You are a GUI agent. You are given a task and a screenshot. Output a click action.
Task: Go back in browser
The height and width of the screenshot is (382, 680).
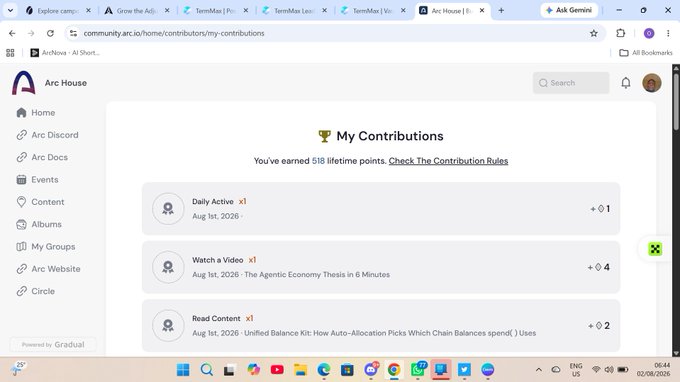click(x=12, y=33)
